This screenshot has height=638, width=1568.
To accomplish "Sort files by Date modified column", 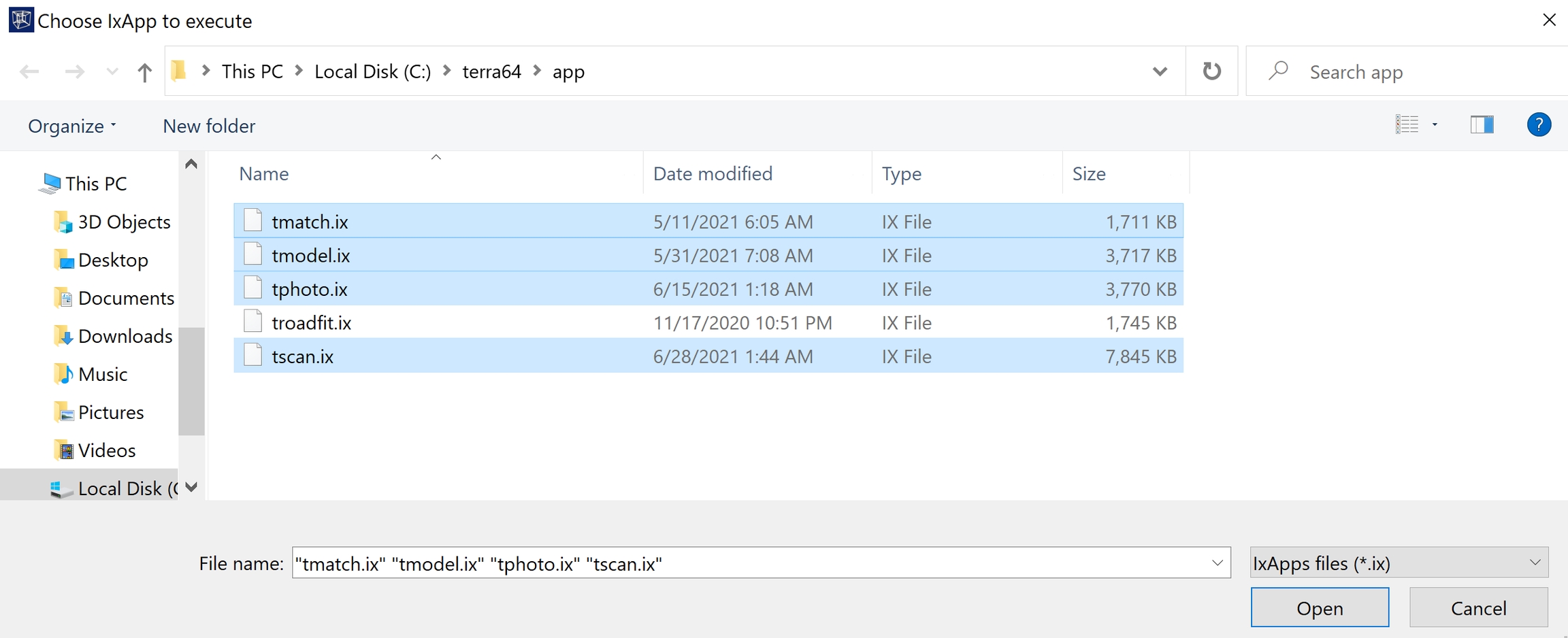I will (x=713, y=174).
